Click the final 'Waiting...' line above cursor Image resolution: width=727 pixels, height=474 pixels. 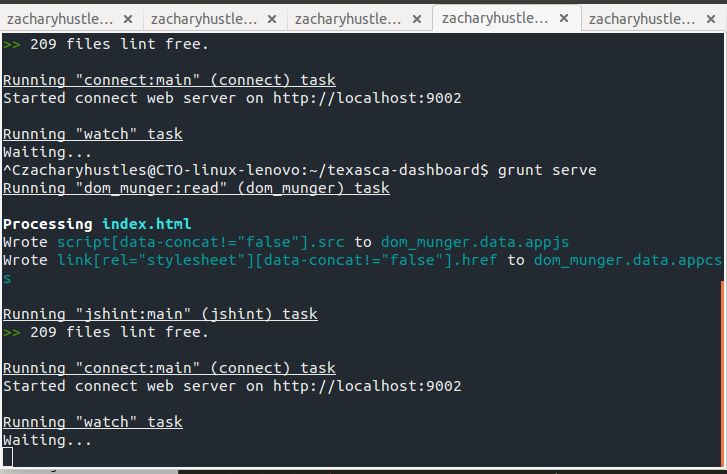click(47, 440)
